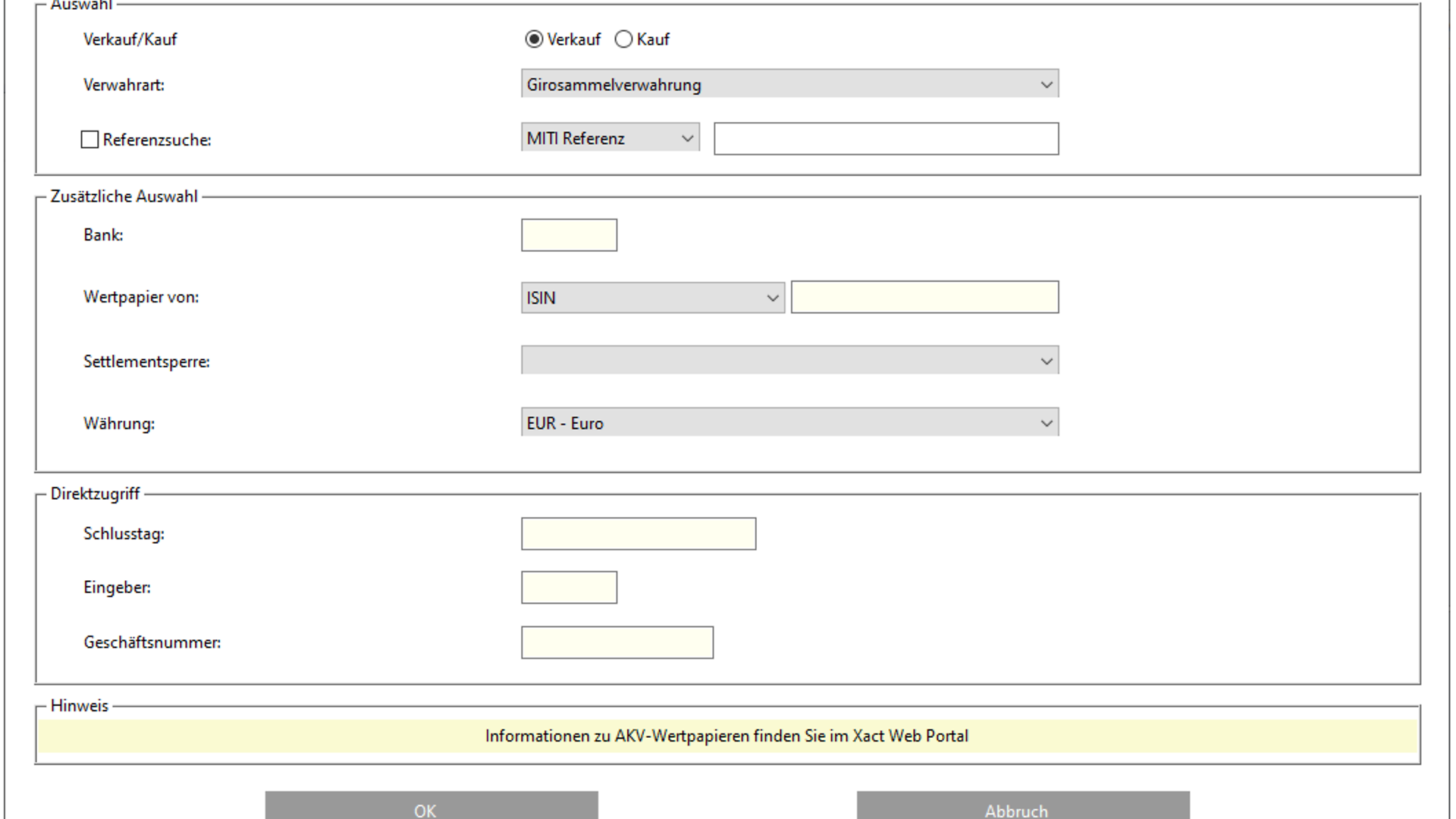
Task: Click the AKV-Wertpapiere hint message
Action: 726,736
